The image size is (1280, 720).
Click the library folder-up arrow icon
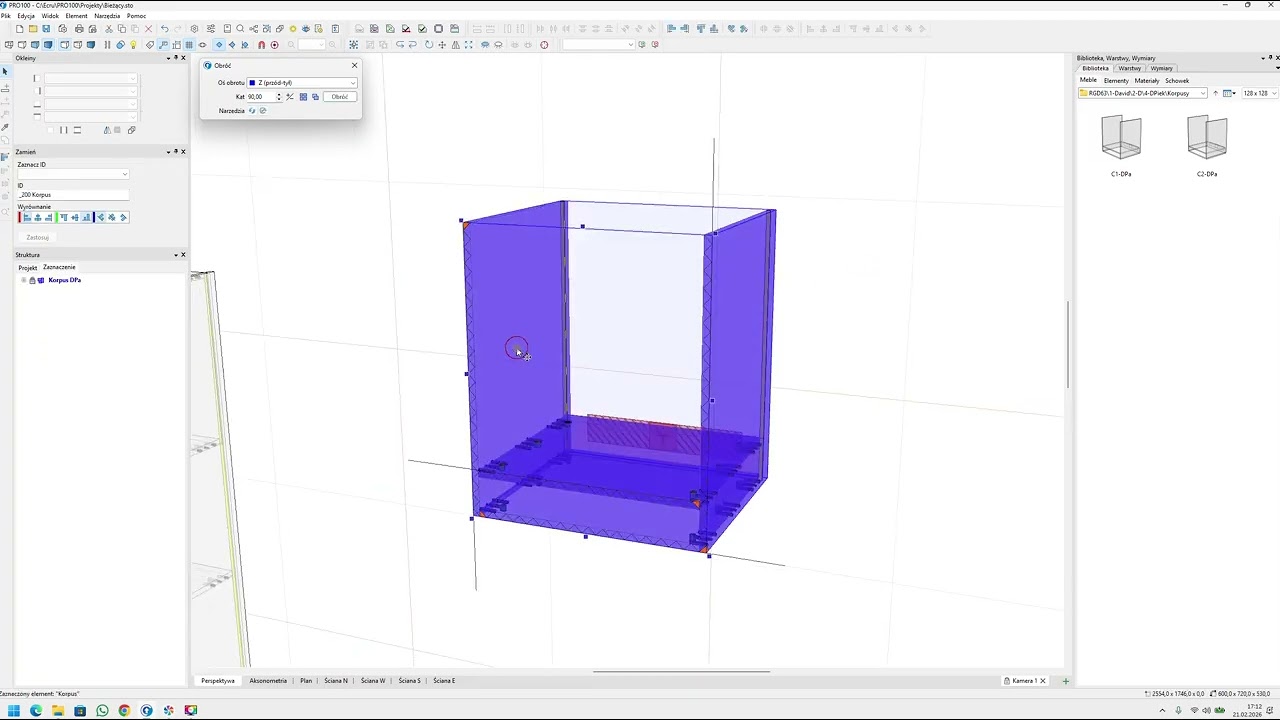[1215, 93]
